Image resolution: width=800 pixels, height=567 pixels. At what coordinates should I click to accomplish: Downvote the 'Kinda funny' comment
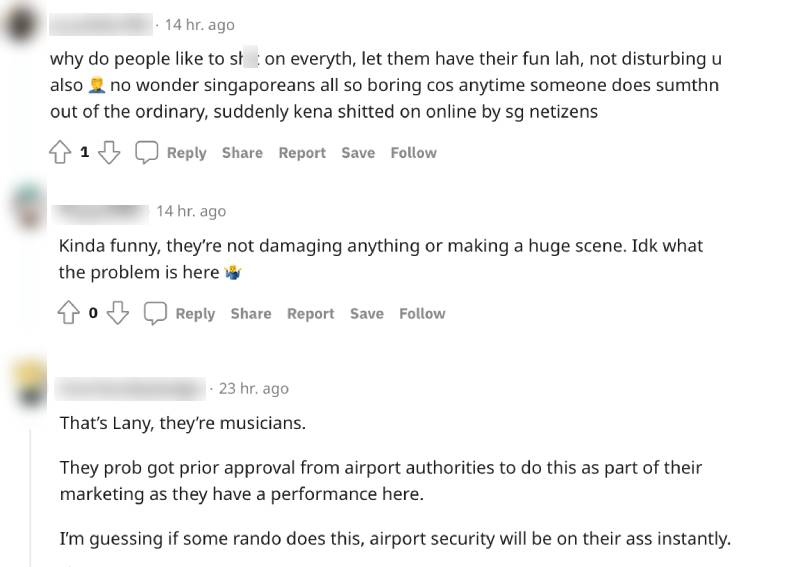(118, 313)
